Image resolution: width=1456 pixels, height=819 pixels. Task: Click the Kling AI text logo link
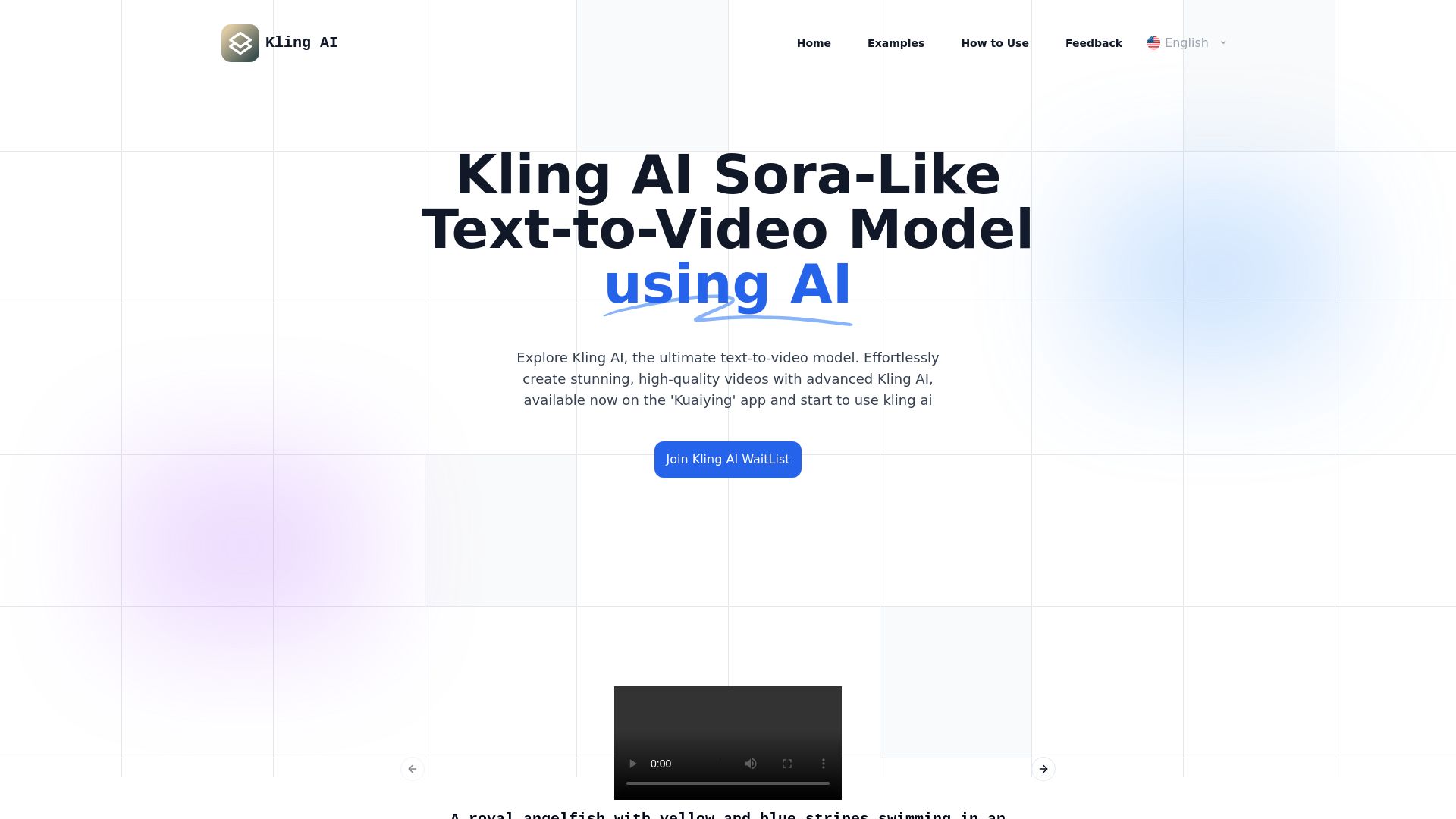pyautogui.click(x=301, y=42)
